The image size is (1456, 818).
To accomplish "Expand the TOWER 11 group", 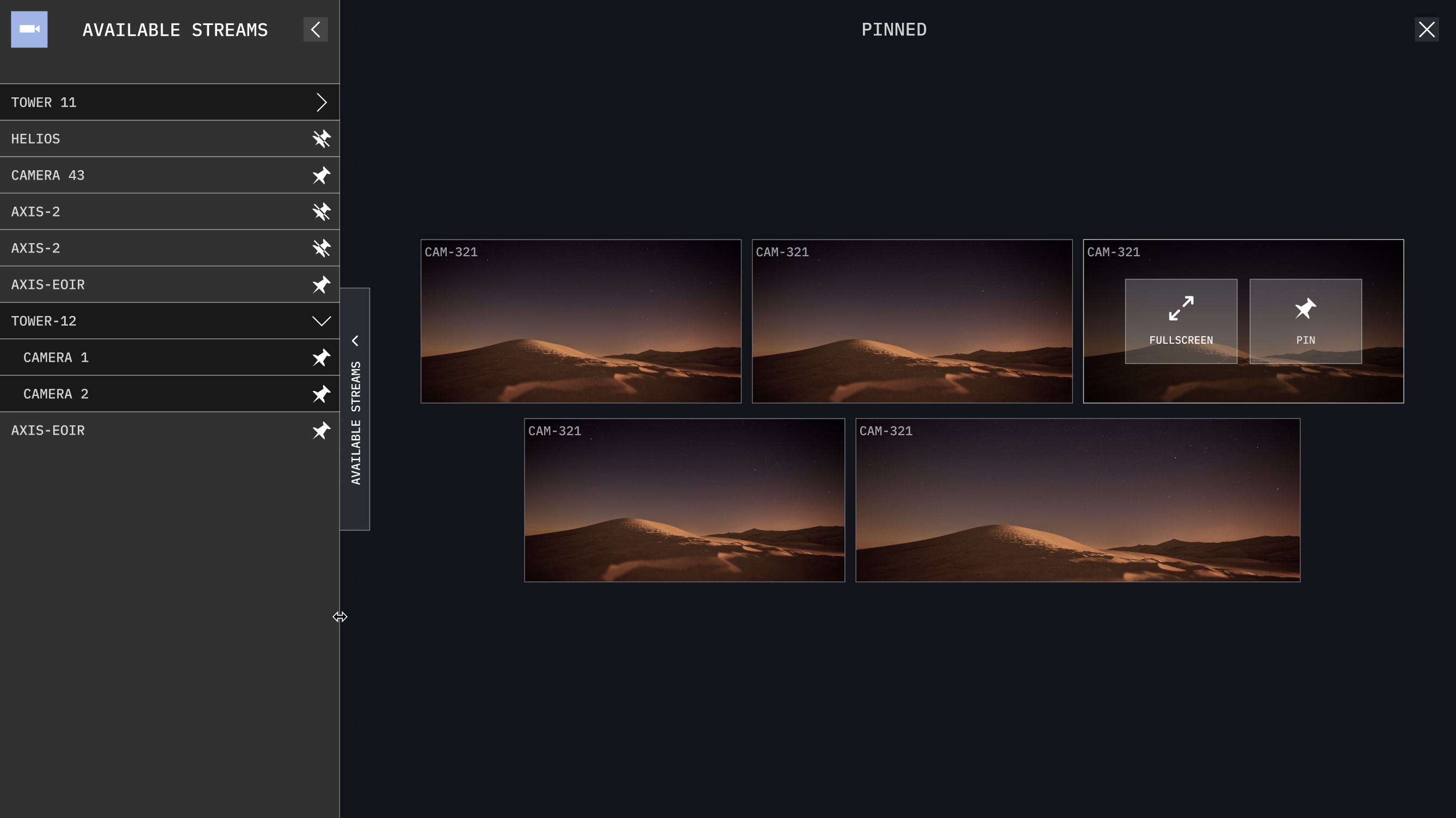I will click(321, 102).
